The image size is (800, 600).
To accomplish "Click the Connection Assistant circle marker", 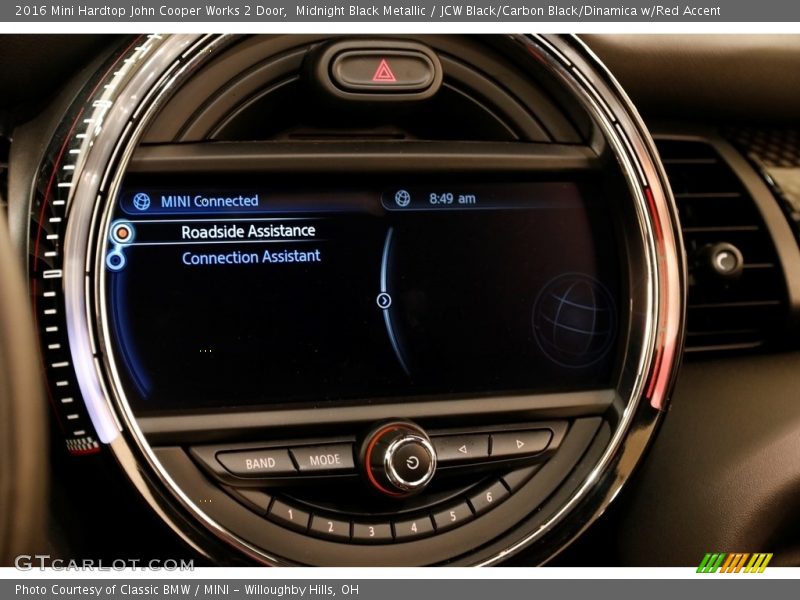I will click(116, 260).
